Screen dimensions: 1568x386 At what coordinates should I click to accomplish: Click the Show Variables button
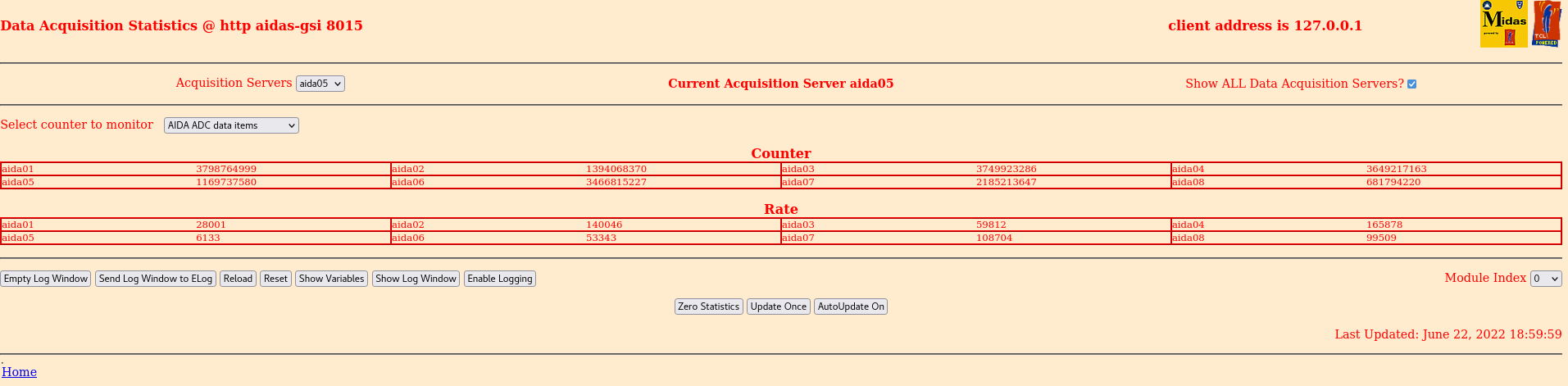(331, 279)
